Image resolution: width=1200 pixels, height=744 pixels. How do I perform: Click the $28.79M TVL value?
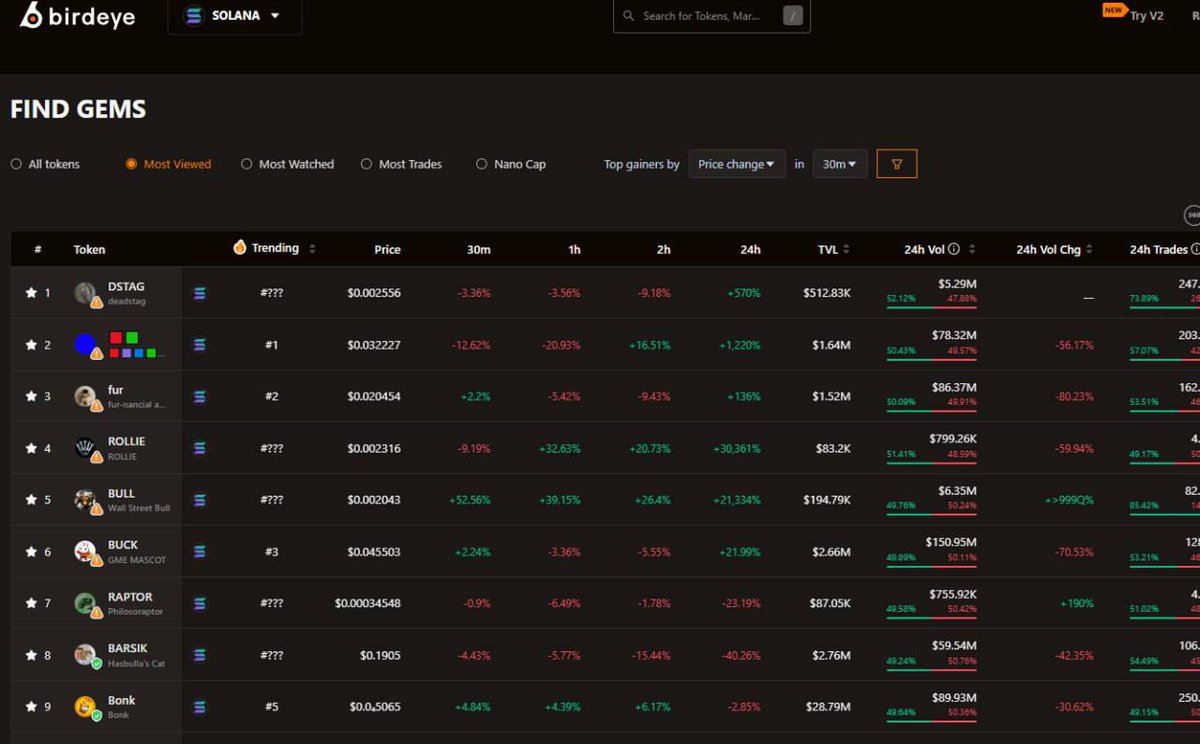828,707
